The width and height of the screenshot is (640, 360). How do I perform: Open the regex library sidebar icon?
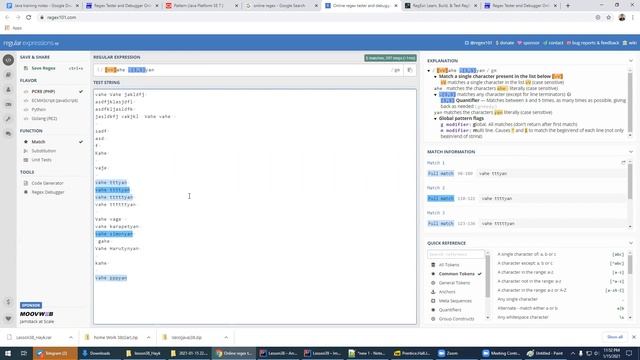(8, 75)
